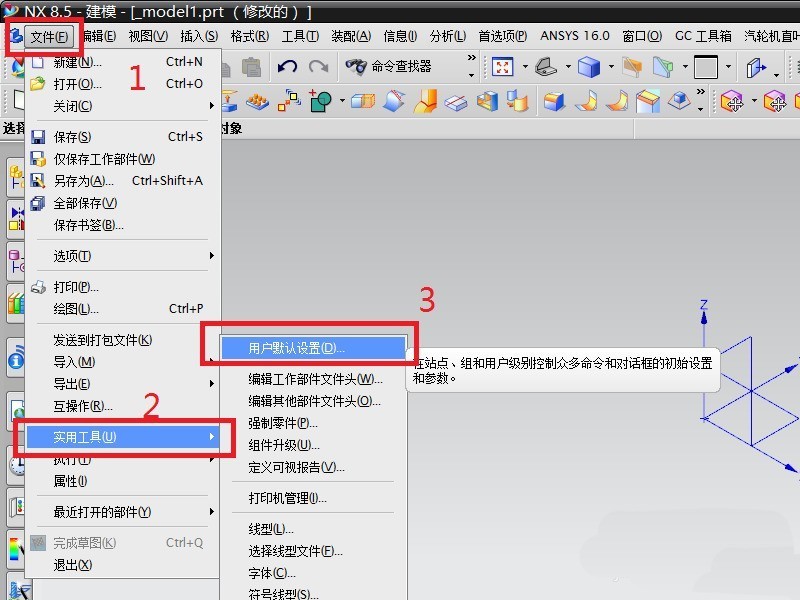Screen dimensions: 800x600
Task: Open the 分析(L) menu
Action: tap(448, 35)
